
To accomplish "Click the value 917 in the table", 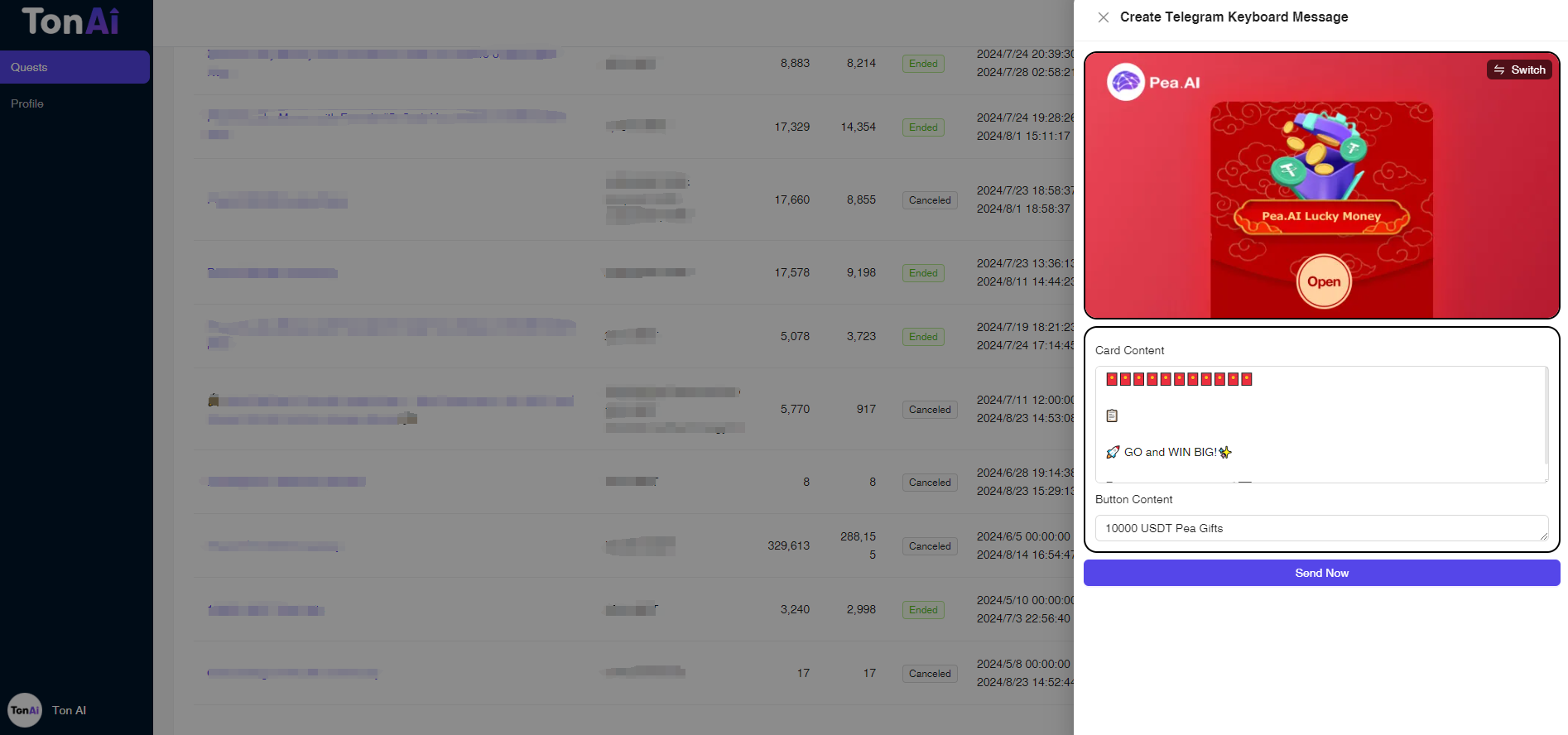I will [866, 409].
